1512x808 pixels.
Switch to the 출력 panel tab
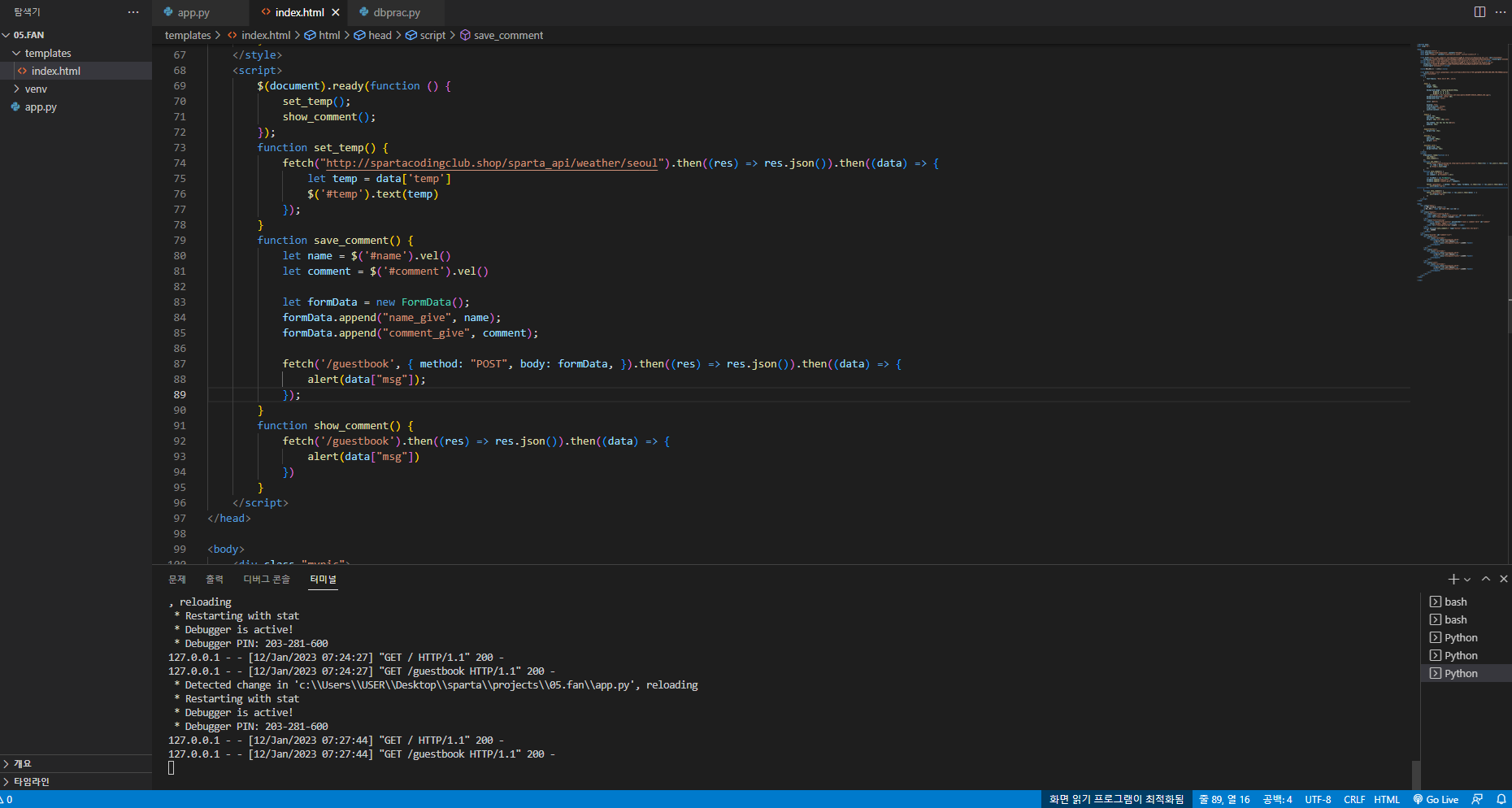click(x=215, y=579)
